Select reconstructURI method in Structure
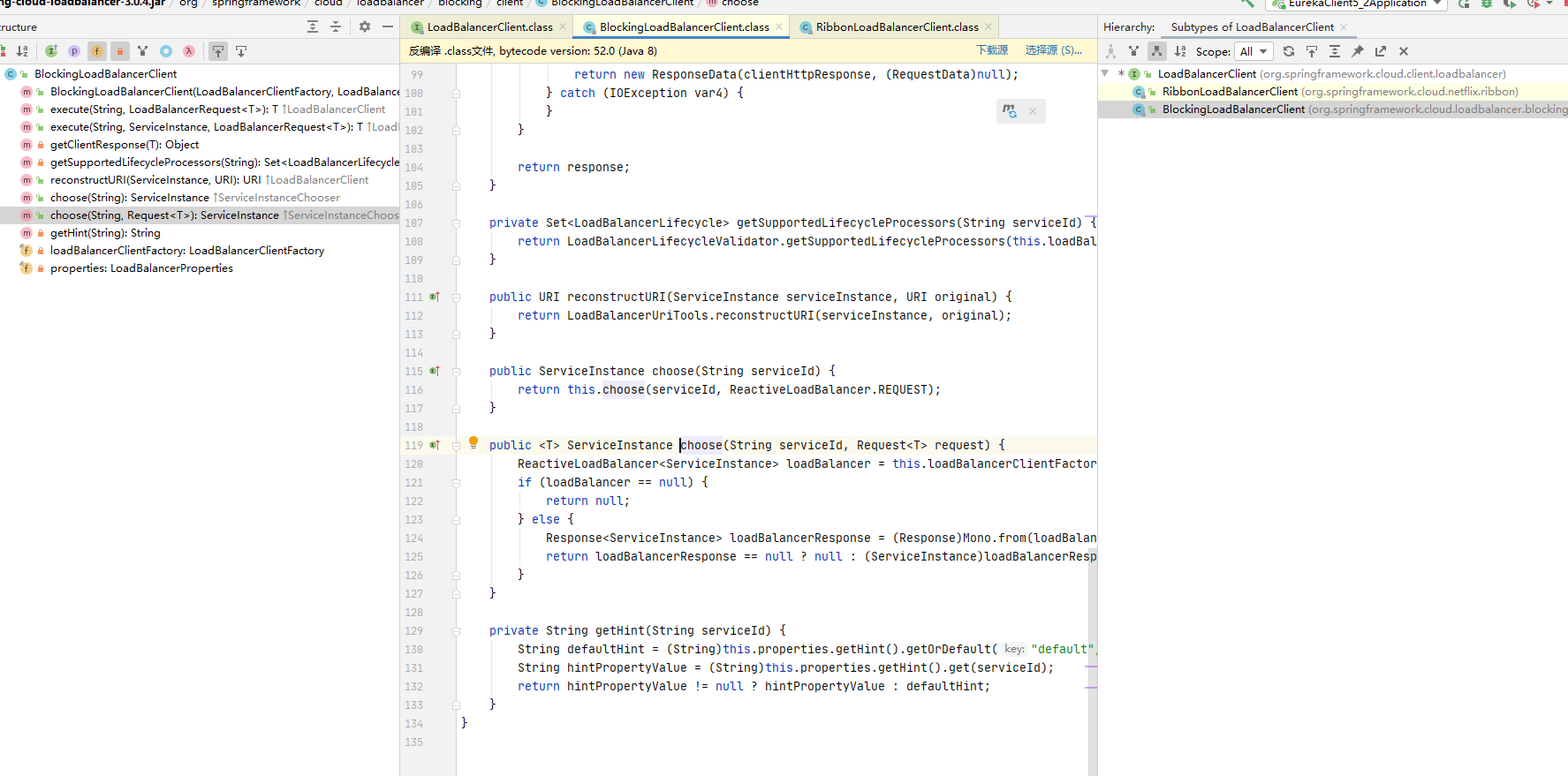Screen dimensions: 1568x776 tap(200, 180)
